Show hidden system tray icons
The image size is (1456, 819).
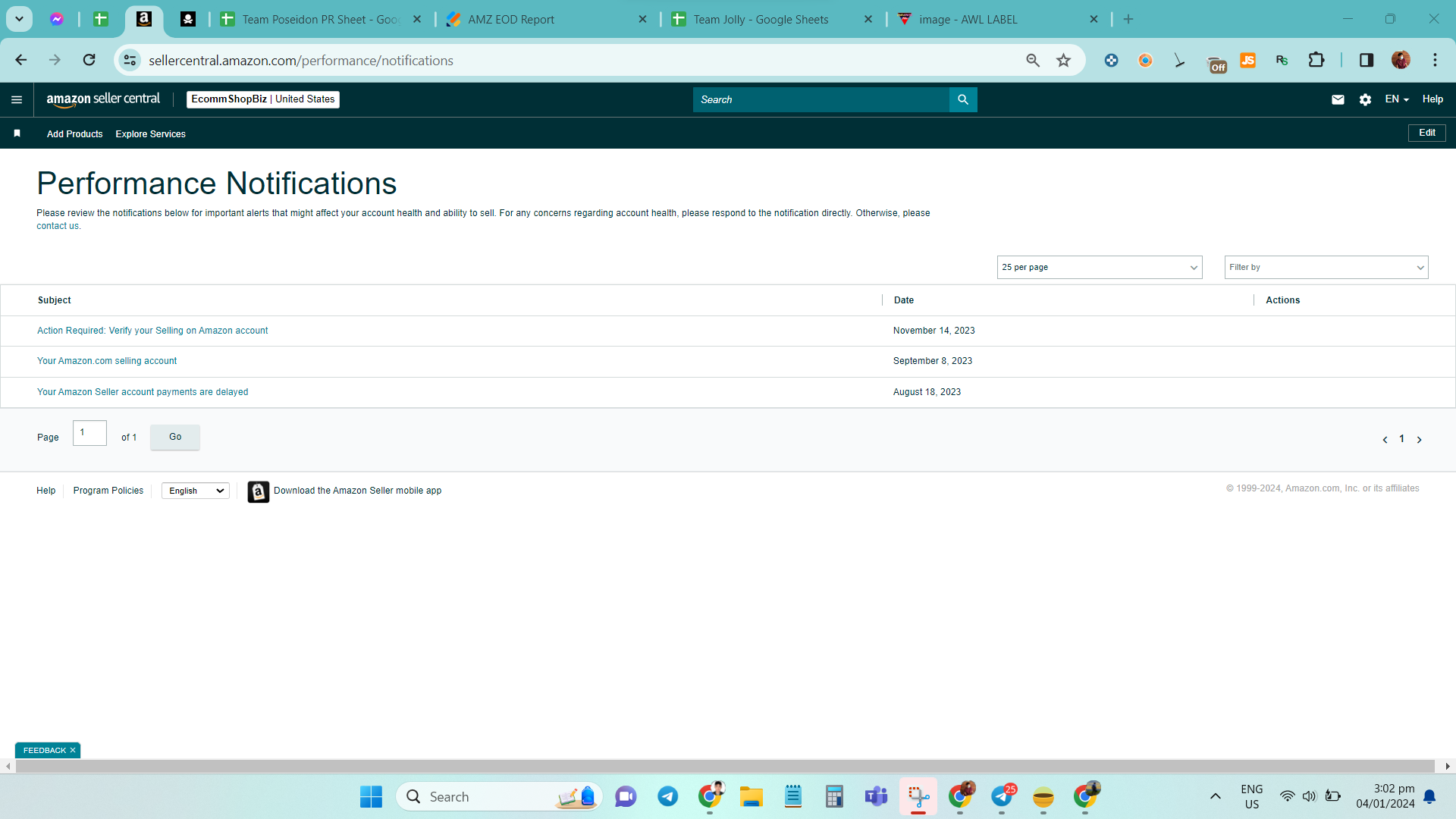1215,796
